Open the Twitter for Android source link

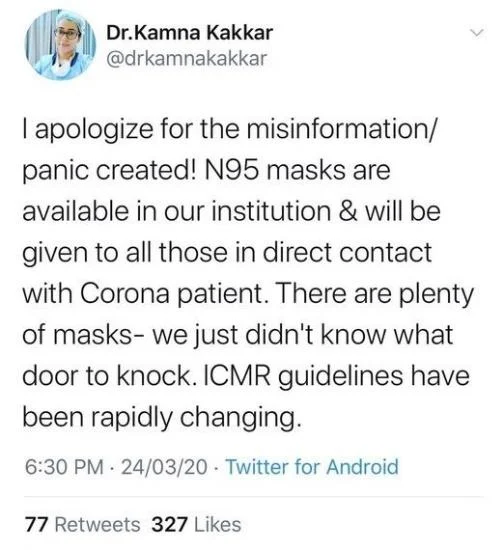(312, 467)
